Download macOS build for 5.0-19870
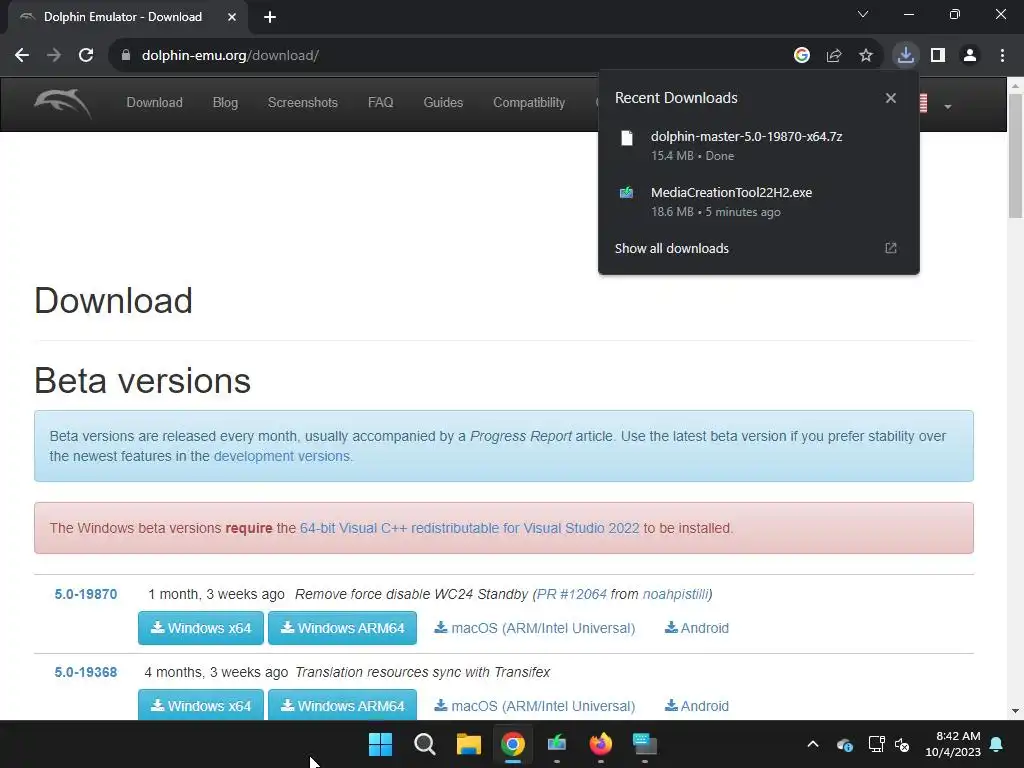The image size is (1024, 768). [x=535, y=628]
